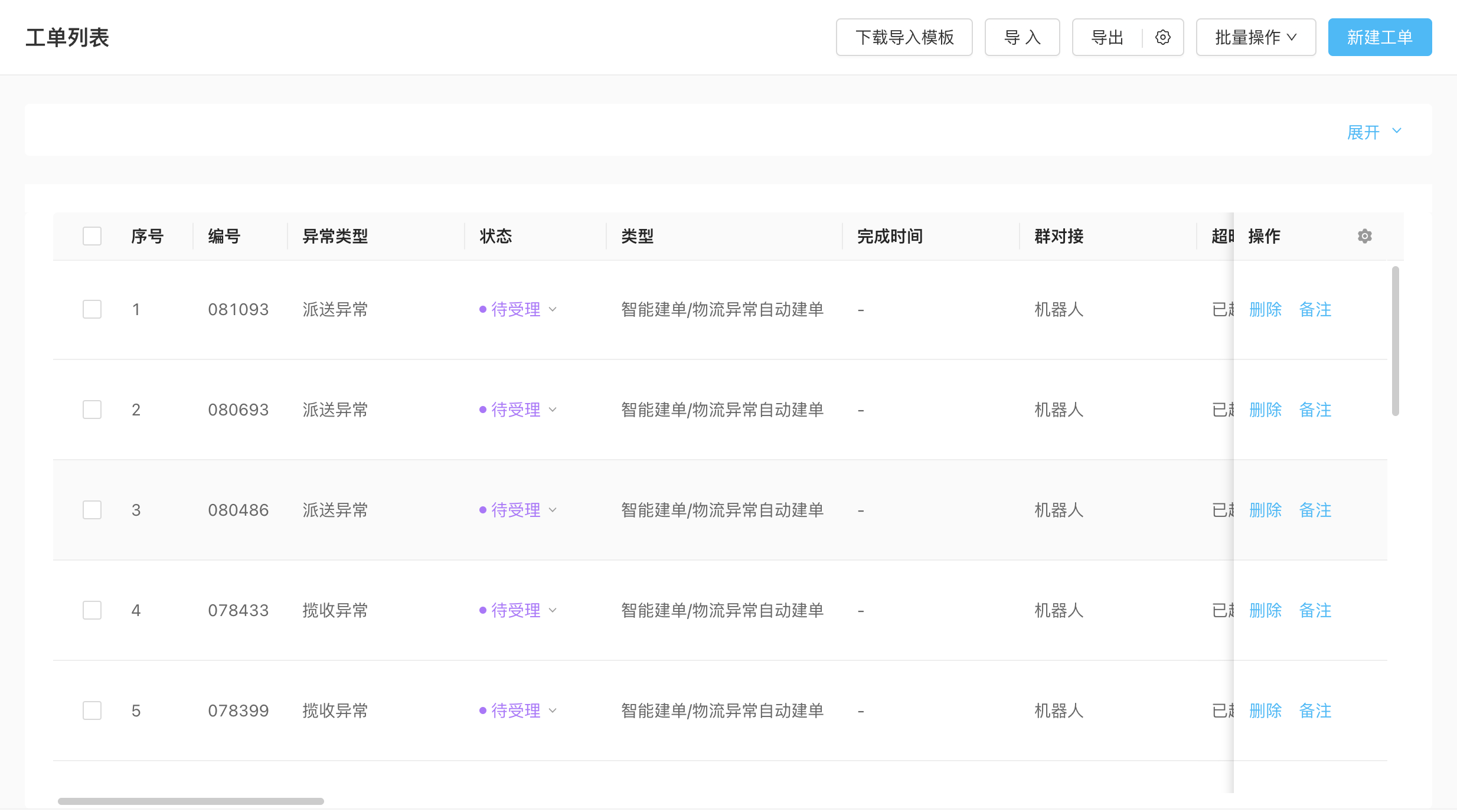
Task: Click 智能建单/物流异常自动建单 in row 080693
Action: pos(722,410)
